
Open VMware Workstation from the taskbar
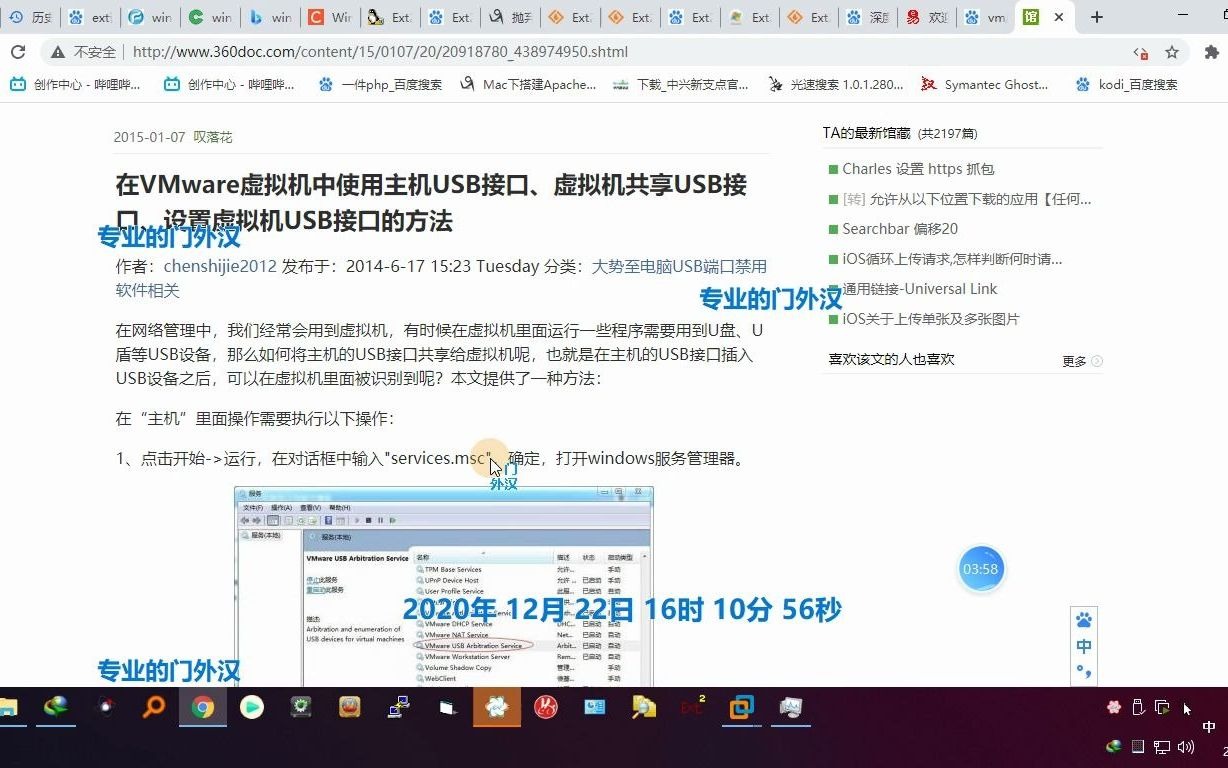pos(742,710)
